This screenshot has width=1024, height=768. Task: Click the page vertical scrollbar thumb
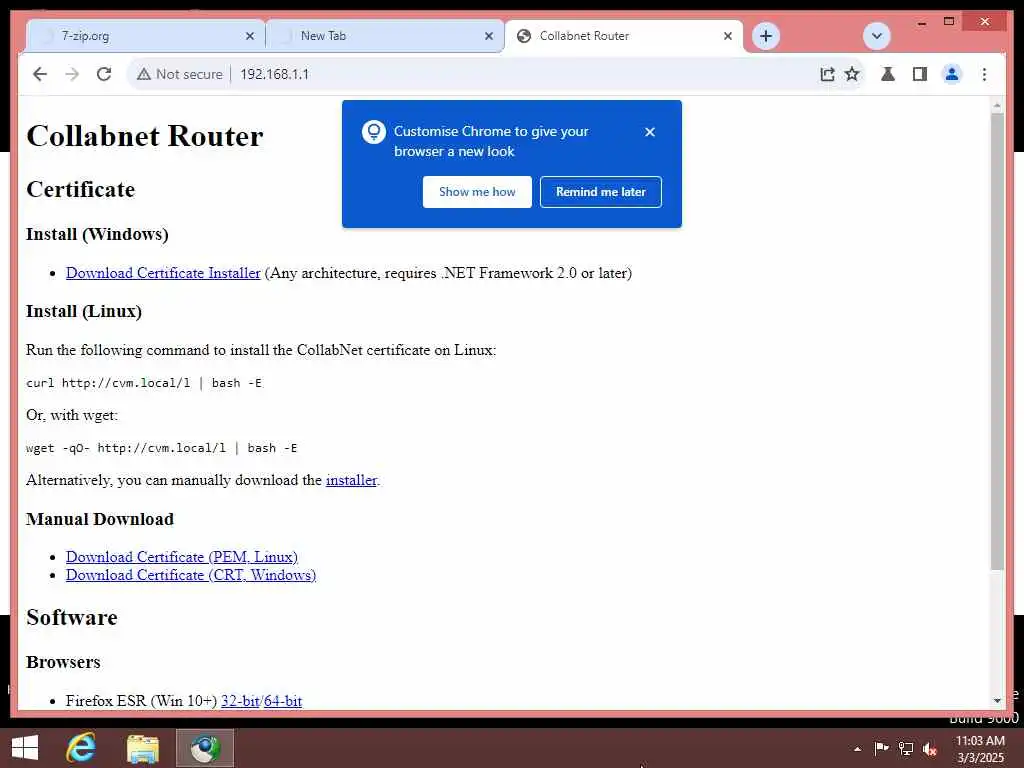point(997,341)
